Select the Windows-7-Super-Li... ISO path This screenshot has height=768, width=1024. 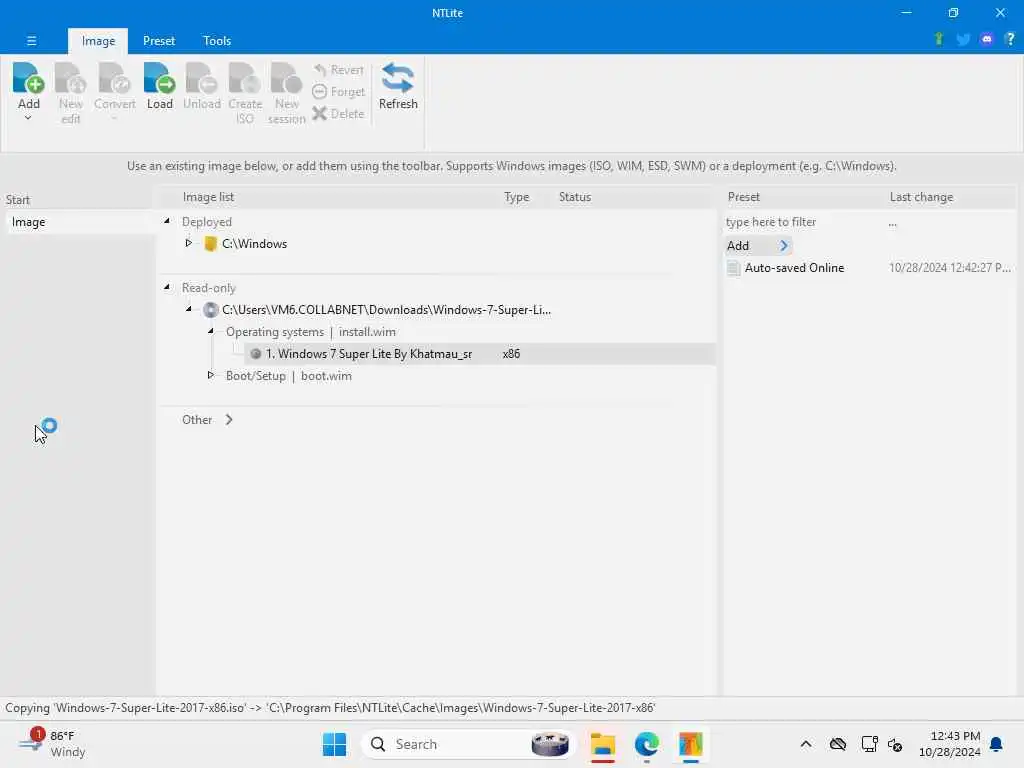(386, 310)
